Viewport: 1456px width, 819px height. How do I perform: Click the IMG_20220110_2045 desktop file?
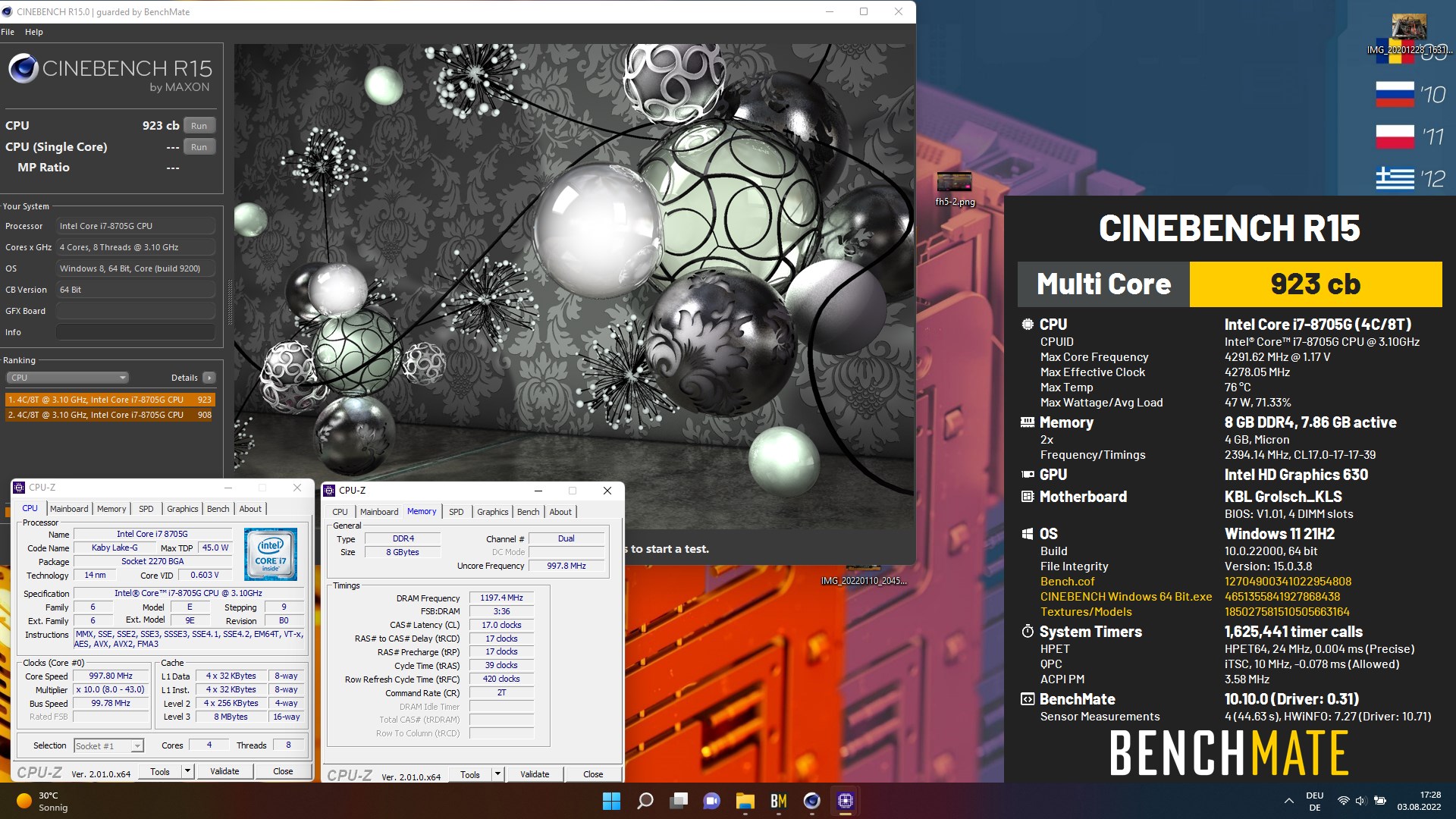[x=864, y=576]
